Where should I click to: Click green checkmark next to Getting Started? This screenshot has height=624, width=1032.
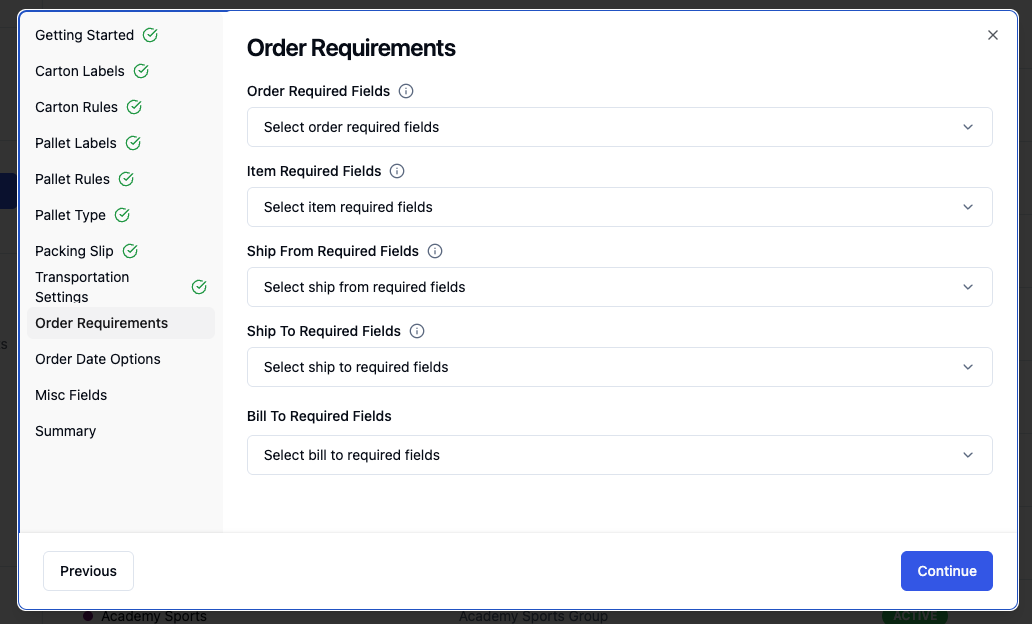pyautogui.click(x=150, y=35)
